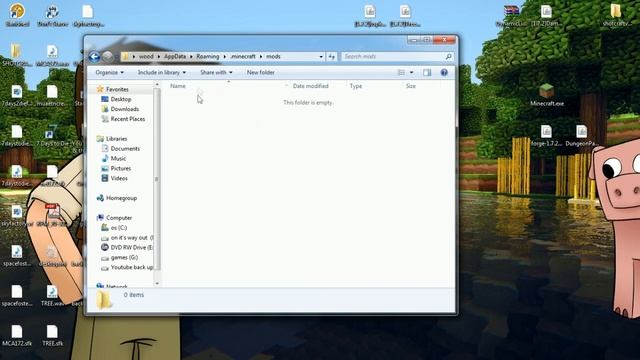640x360 pixels.
Task: Open the Pictures library
Action: (x=120, y=168)
